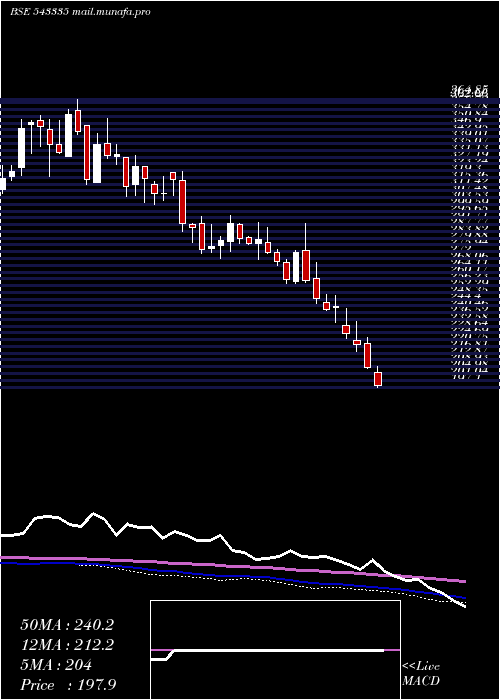This screenshot has width=500, height=700.
Task: Click the white price line peak in lower panel
Action: [x=93, y=514]
